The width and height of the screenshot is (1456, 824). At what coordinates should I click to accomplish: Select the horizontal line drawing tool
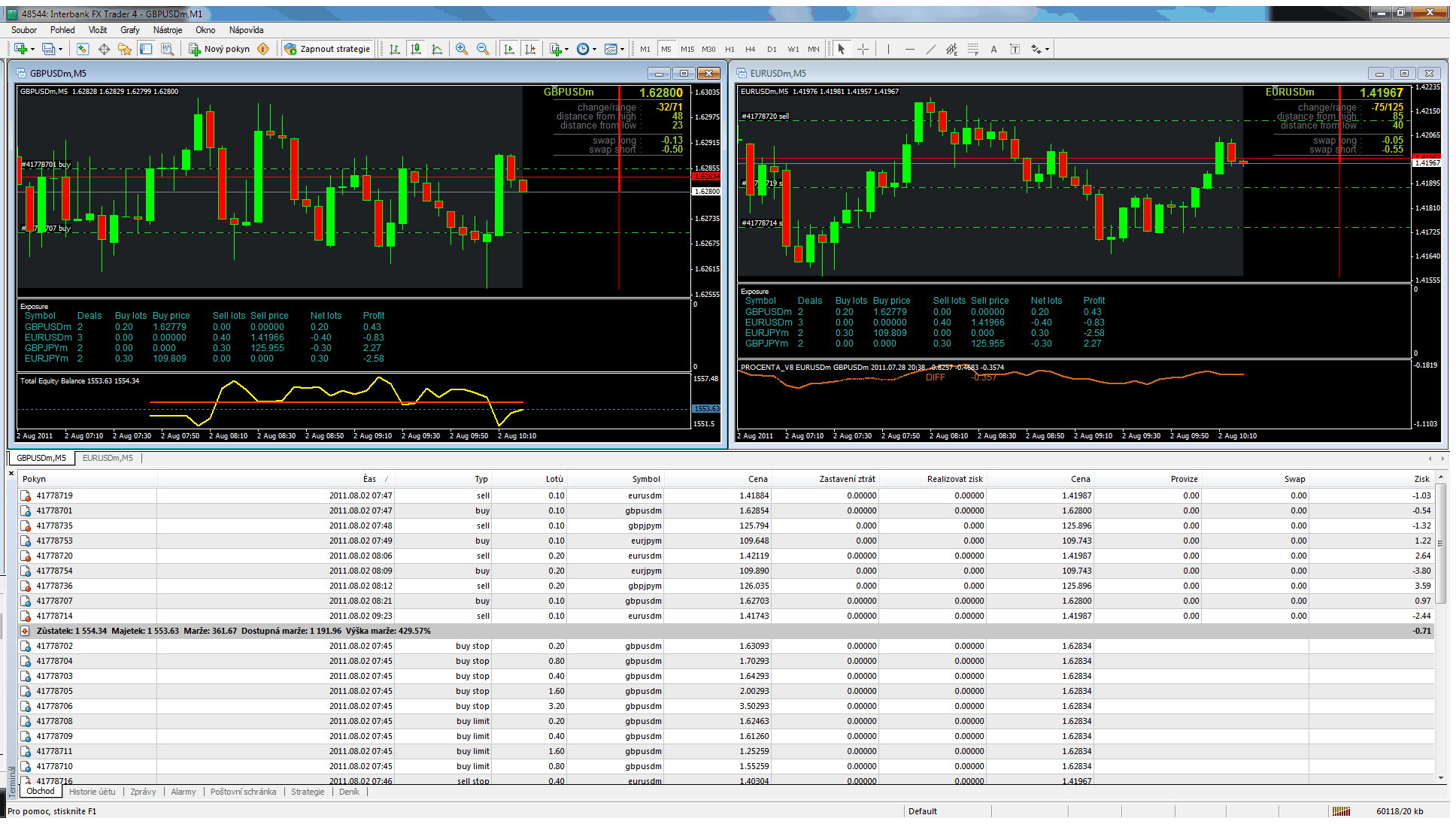[910, 49]
